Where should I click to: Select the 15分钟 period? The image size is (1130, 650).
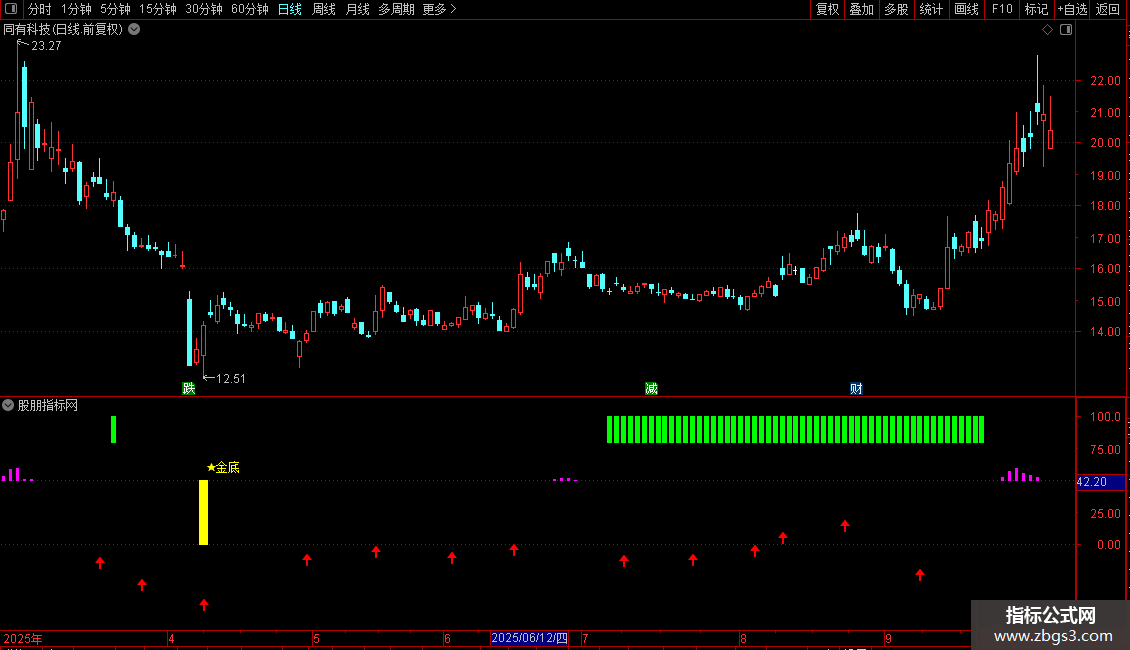pos(158,9)
